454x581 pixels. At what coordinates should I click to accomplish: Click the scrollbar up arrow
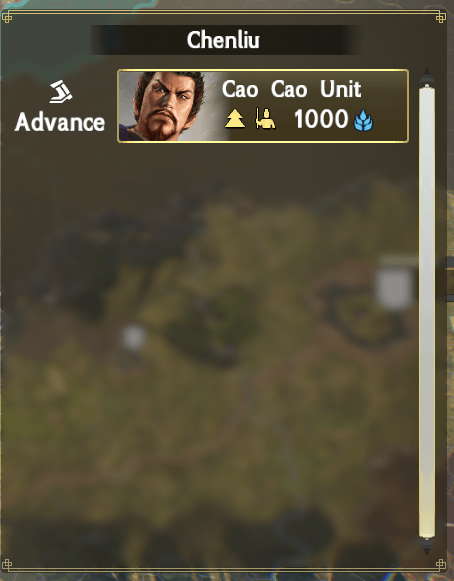(427, 76)
